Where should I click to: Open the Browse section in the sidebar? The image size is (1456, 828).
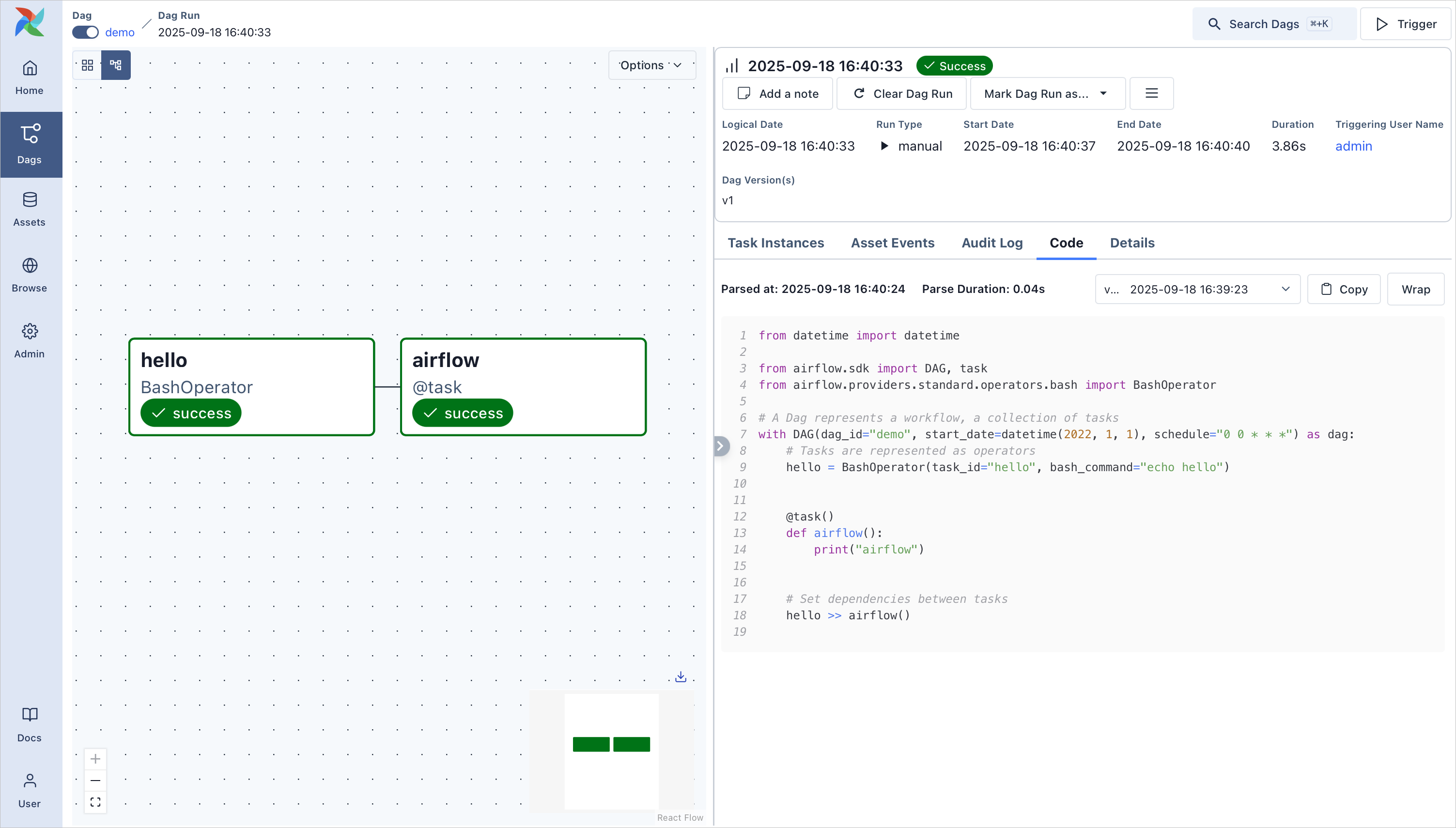pos(30,275)
